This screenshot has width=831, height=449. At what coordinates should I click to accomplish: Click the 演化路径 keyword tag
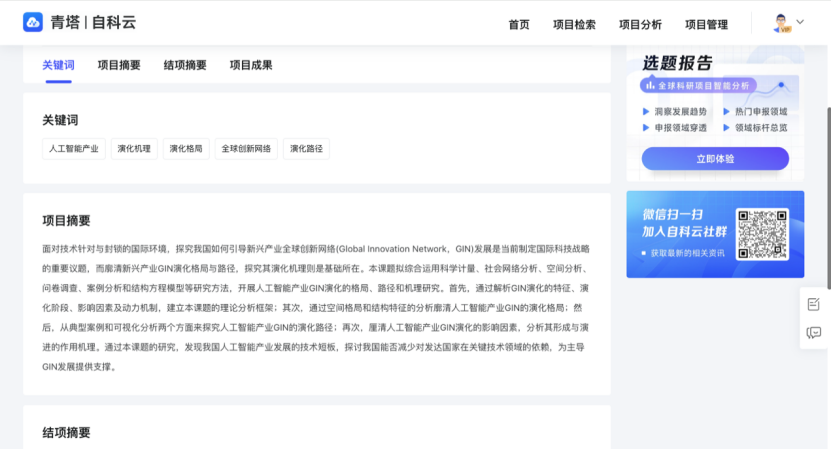[x=306, y=148]
